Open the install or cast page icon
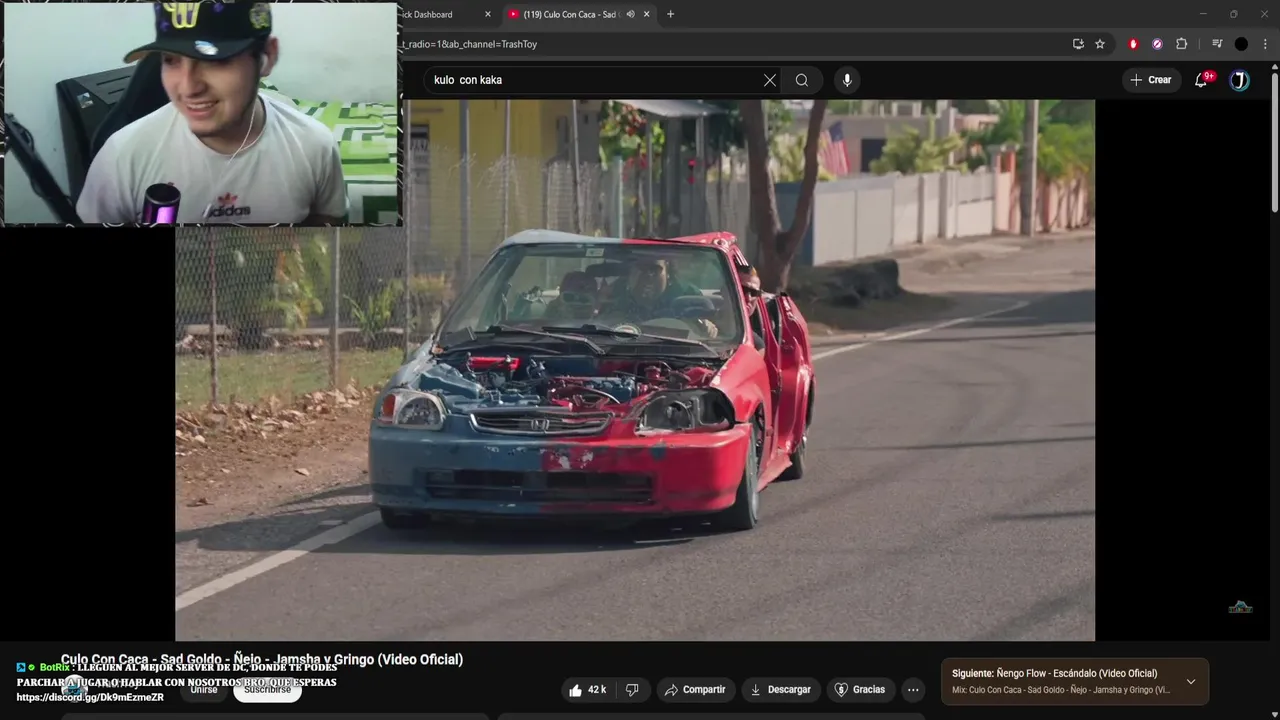Screen dimensions: 1280x720 1078,44
